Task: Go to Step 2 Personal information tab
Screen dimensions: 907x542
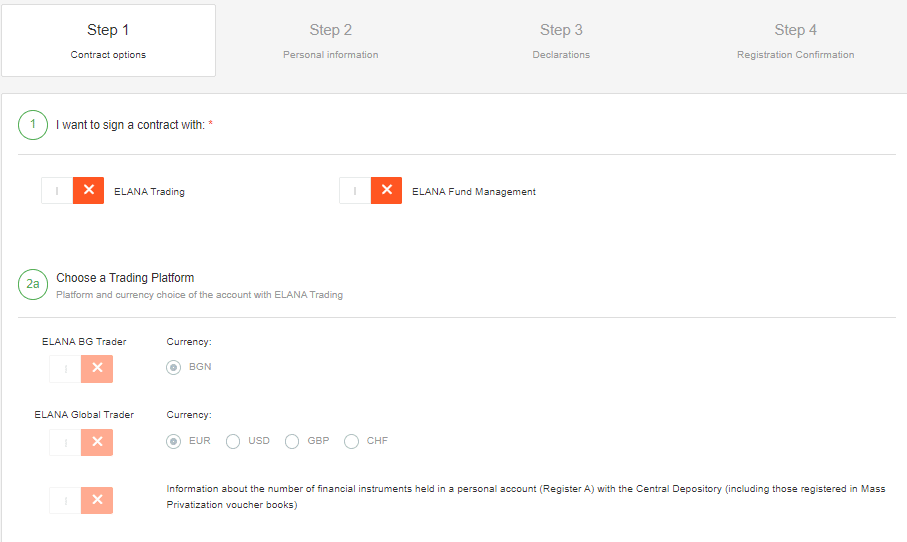Action: pos(331,40)
